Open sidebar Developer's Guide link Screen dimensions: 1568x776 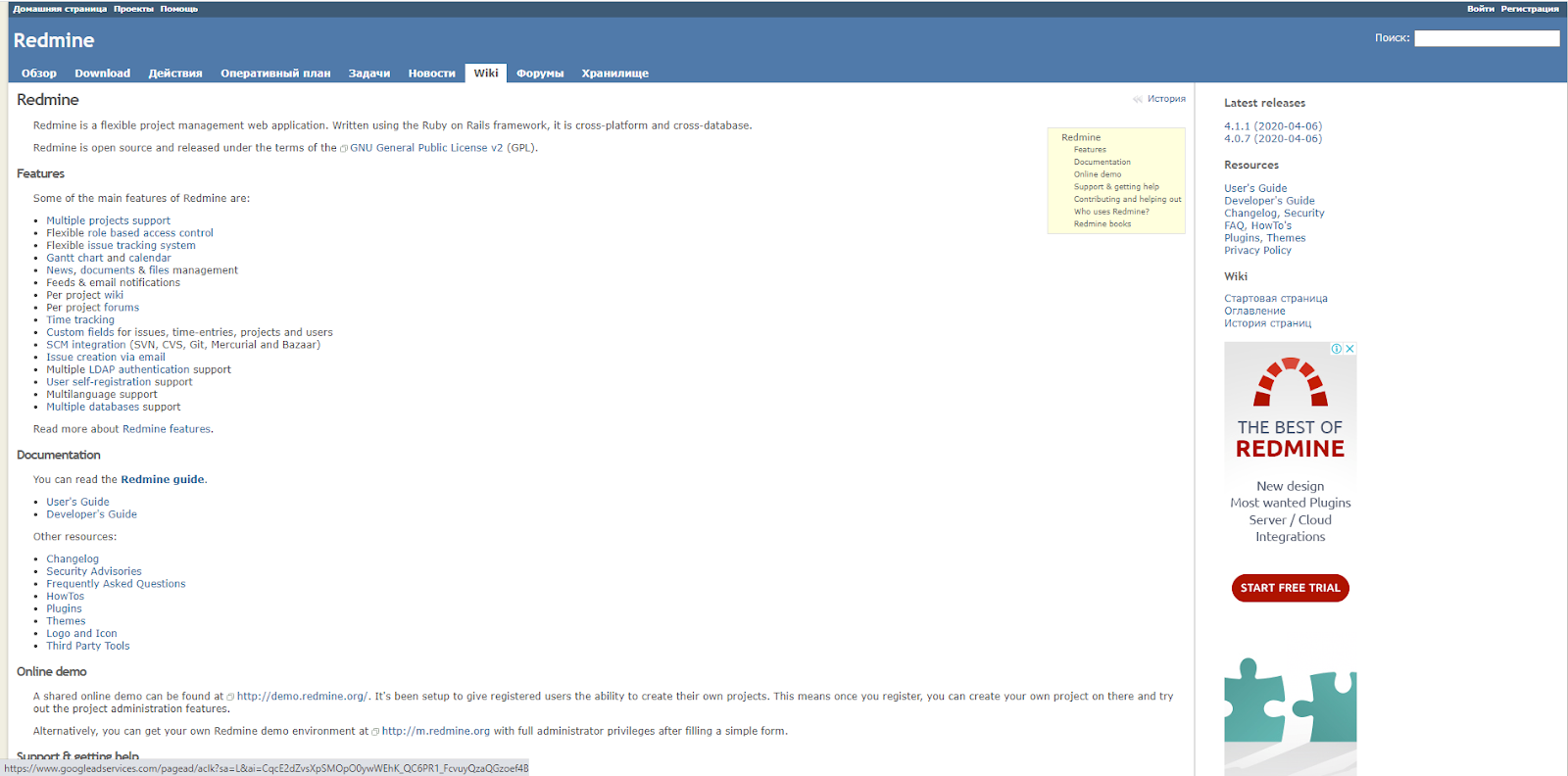[1269, 201]
